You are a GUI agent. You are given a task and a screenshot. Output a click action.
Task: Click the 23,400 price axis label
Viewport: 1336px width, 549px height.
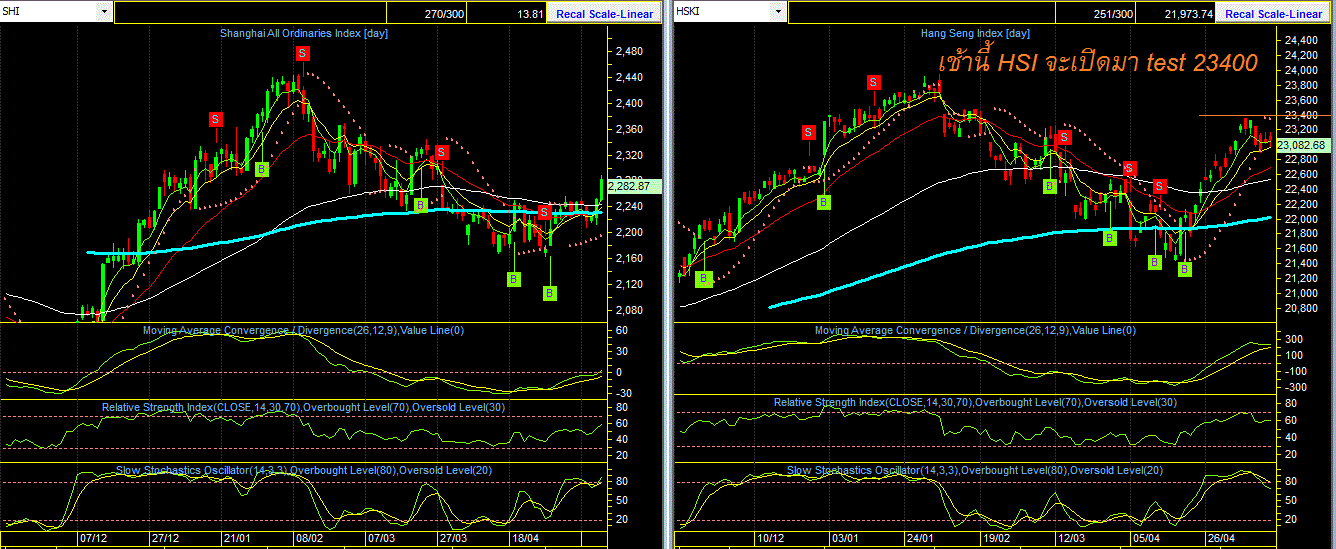pos(1303,115)
